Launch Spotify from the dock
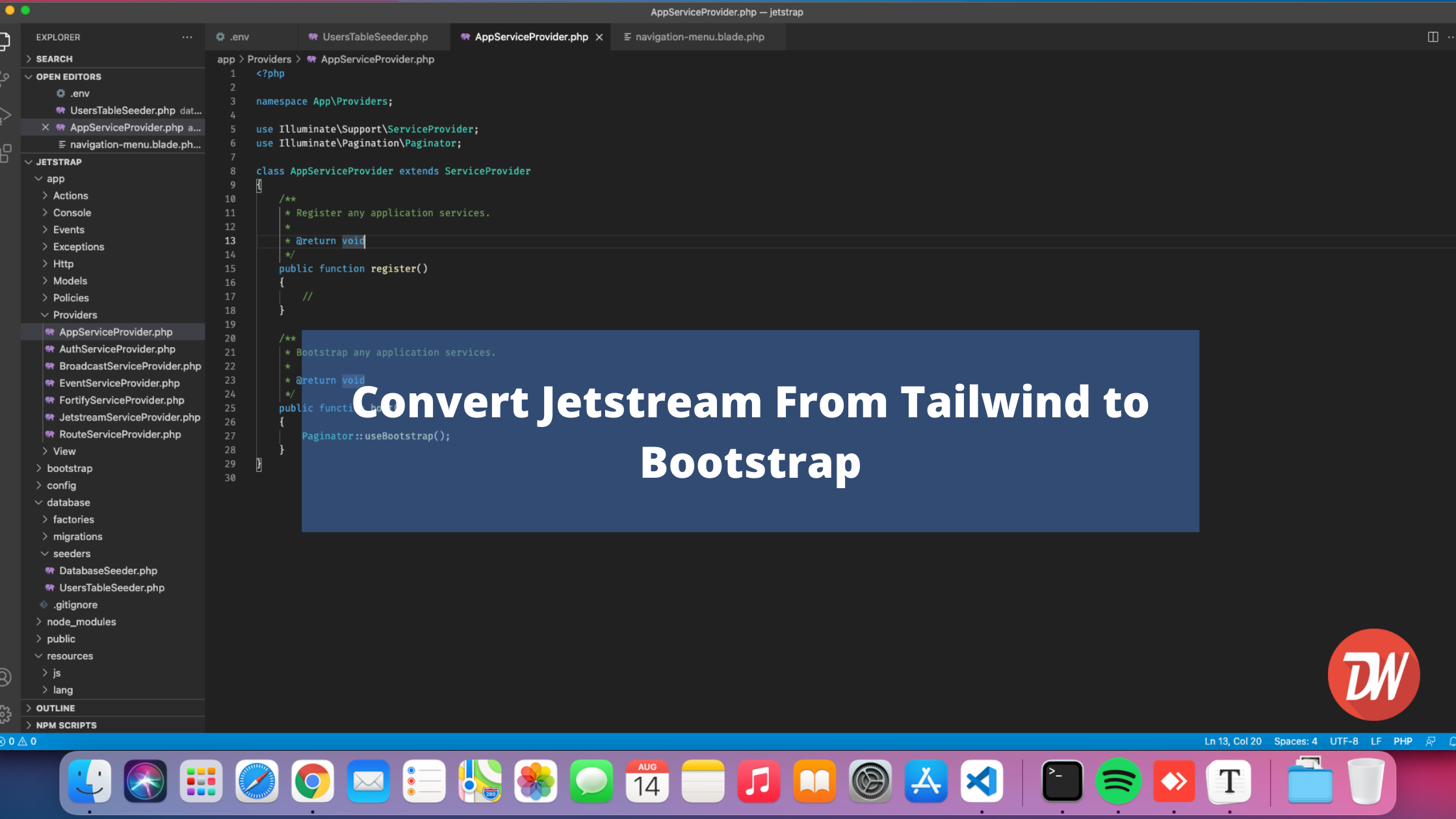 point(1118,781)
